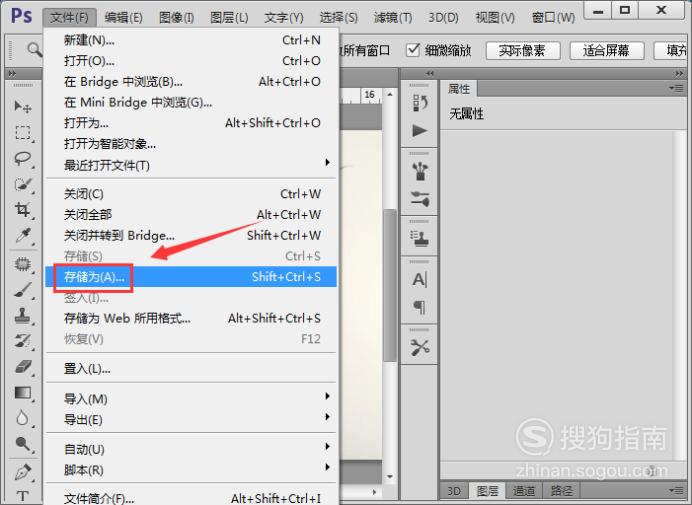The width and height of the screenshot is (692, 505).
Task: Open the Brush panel icon
Action: (x=420, y=171)
